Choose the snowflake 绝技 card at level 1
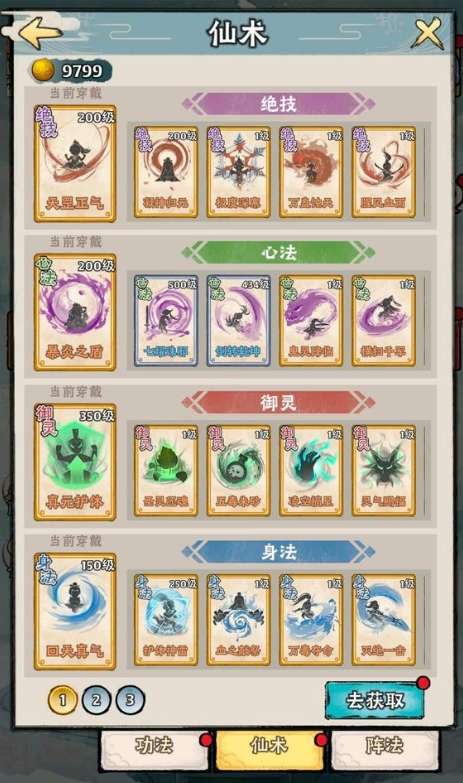The image size is (463, 783). pos(238,172)
